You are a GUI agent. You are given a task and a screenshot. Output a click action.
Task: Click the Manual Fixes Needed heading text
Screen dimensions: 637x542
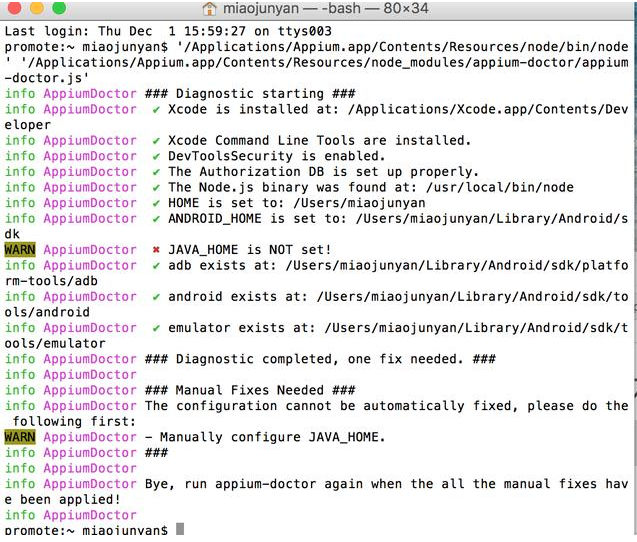click(250, 390)
